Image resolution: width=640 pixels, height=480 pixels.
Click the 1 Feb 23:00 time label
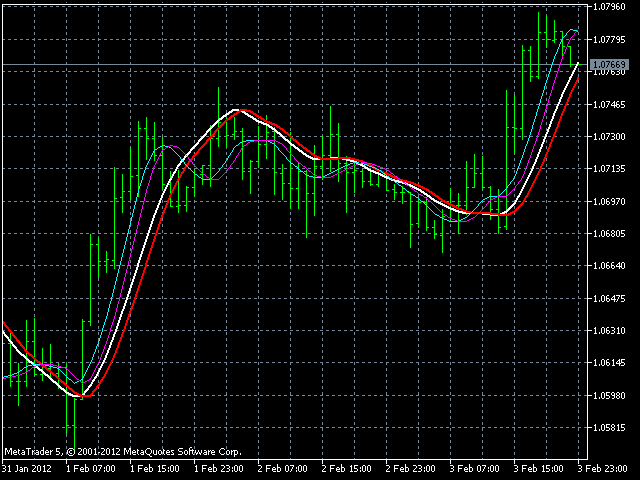[x=220, y=468]
